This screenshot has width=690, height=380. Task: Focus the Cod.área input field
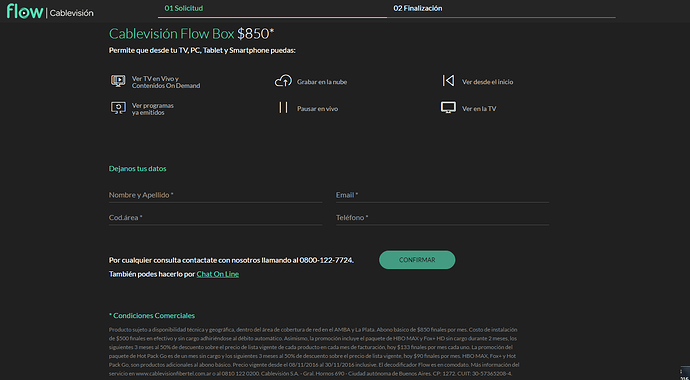215,218
